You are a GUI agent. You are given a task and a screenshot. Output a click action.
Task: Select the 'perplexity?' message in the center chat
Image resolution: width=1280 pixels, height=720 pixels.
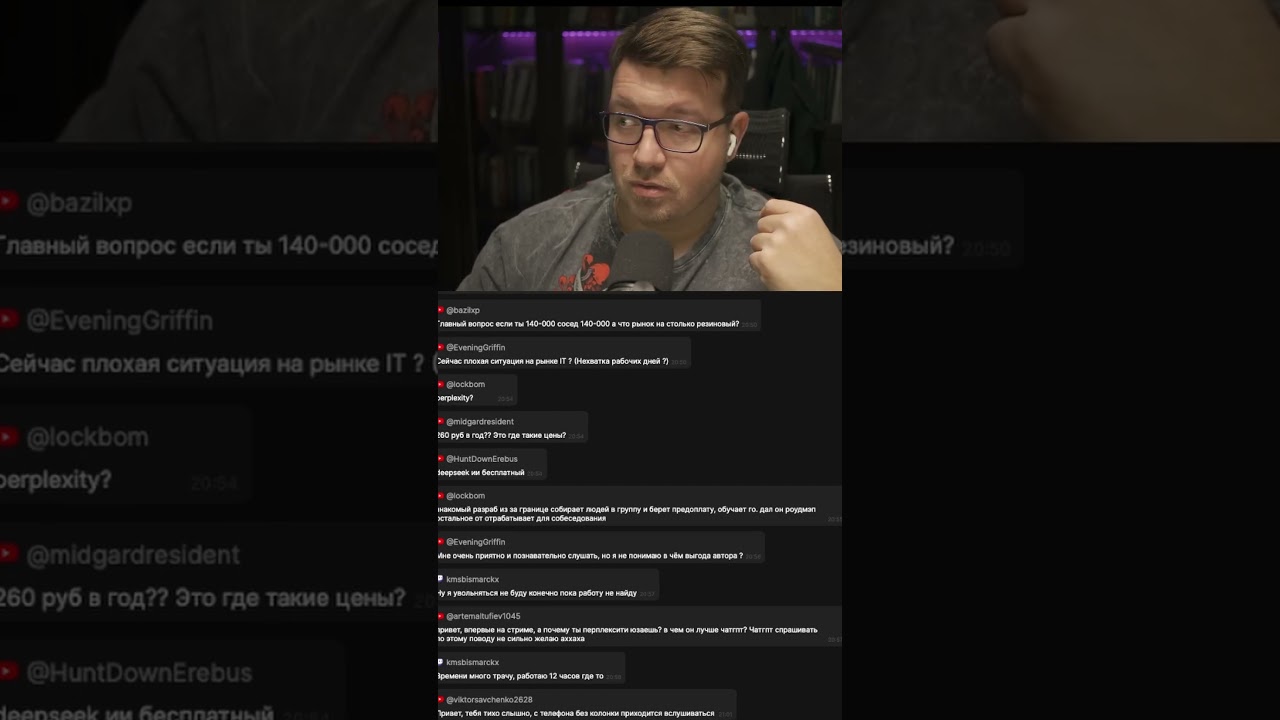[x=455, y=398]
